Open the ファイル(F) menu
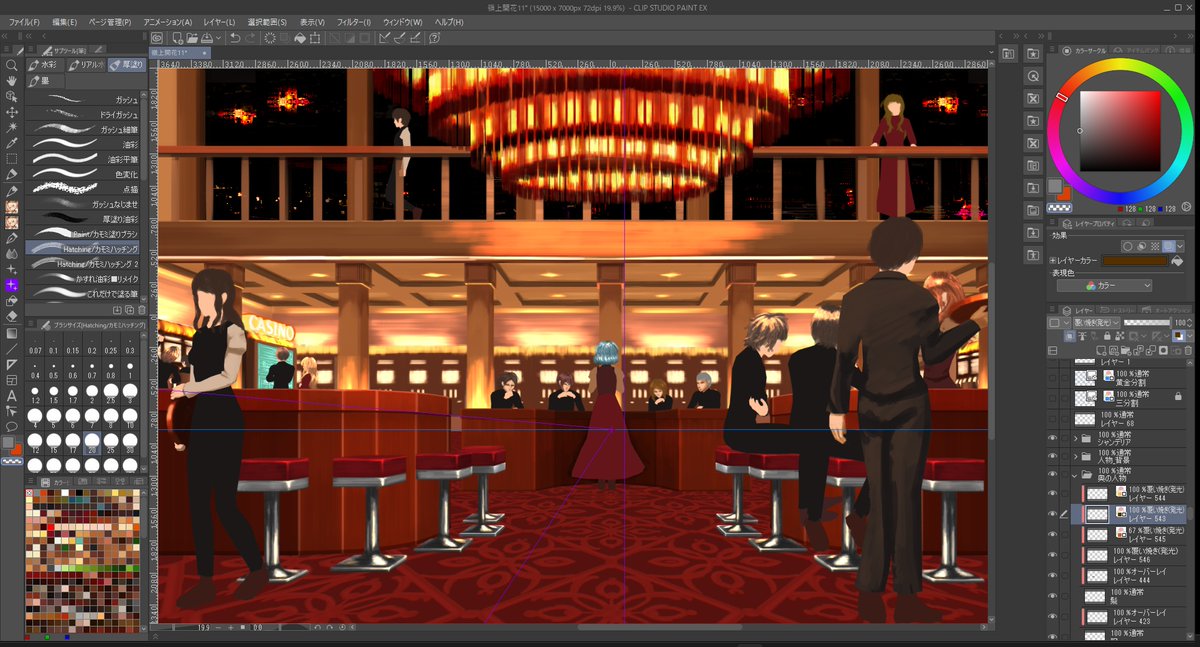Image resolution: width=1200 pixels, height=647 pixels. [x=24, y=22]
